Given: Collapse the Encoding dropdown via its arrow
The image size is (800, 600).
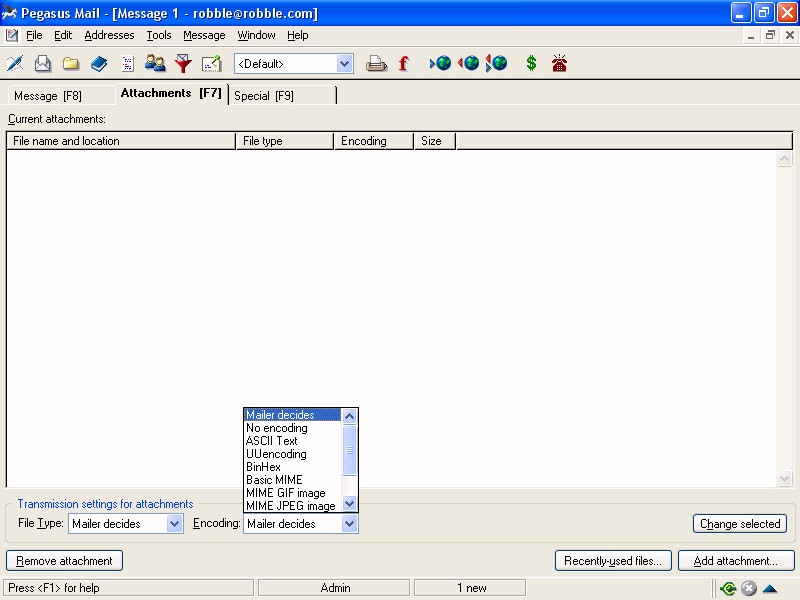Looking at the screenshot, I should (x=349, y=523).
